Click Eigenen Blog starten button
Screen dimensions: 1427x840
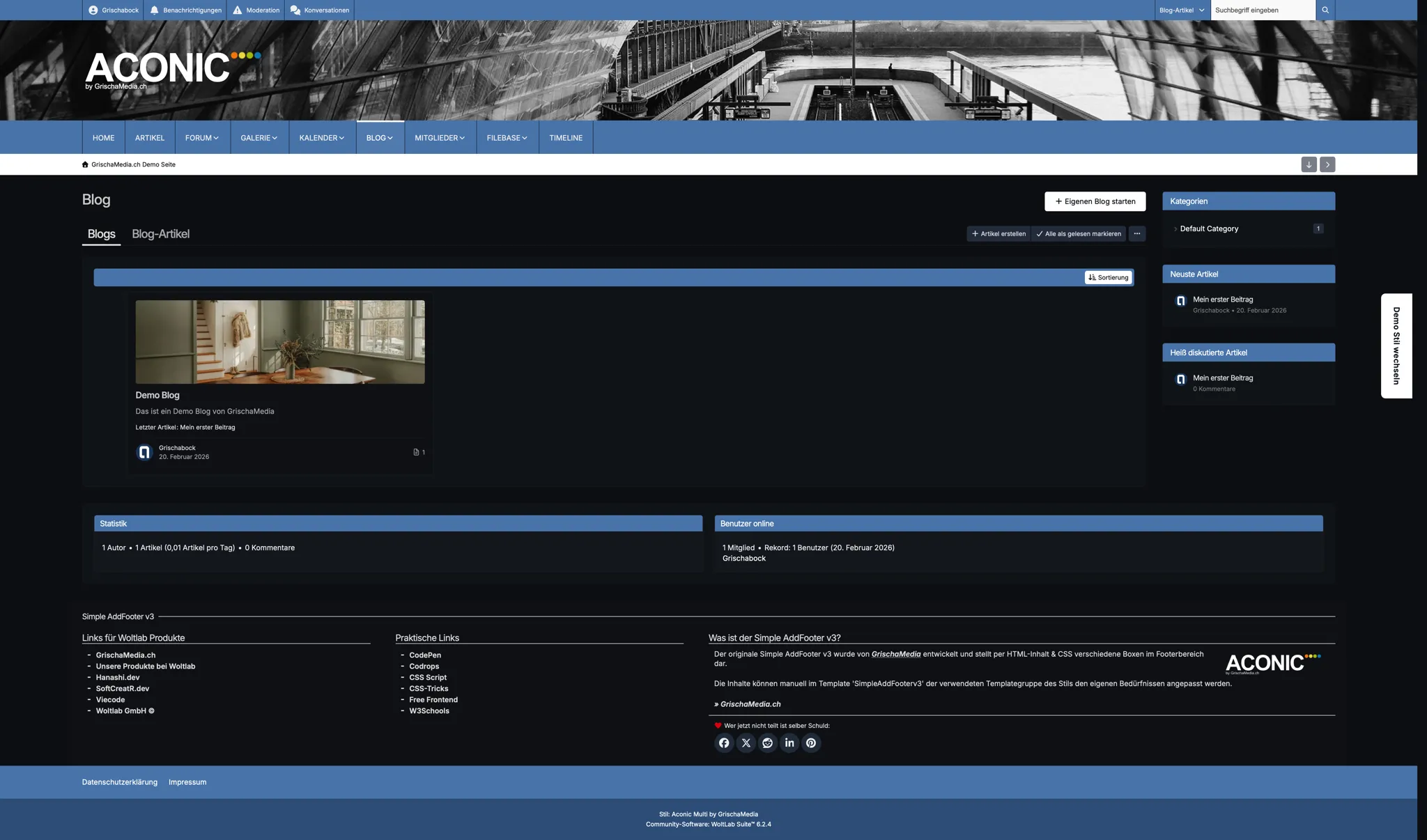coord(1095,201)
